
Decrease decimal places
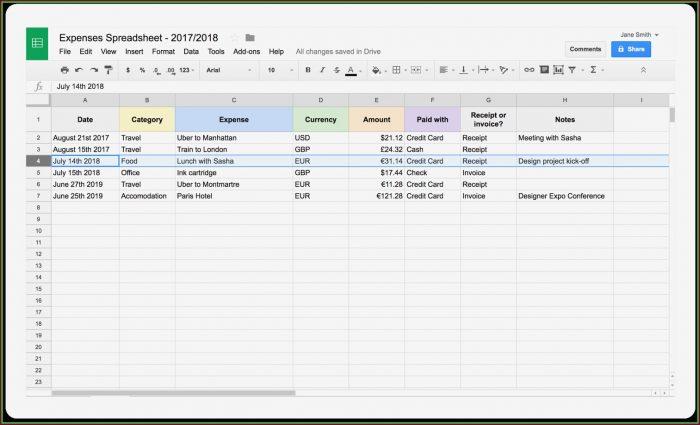[x=157, y=71]
